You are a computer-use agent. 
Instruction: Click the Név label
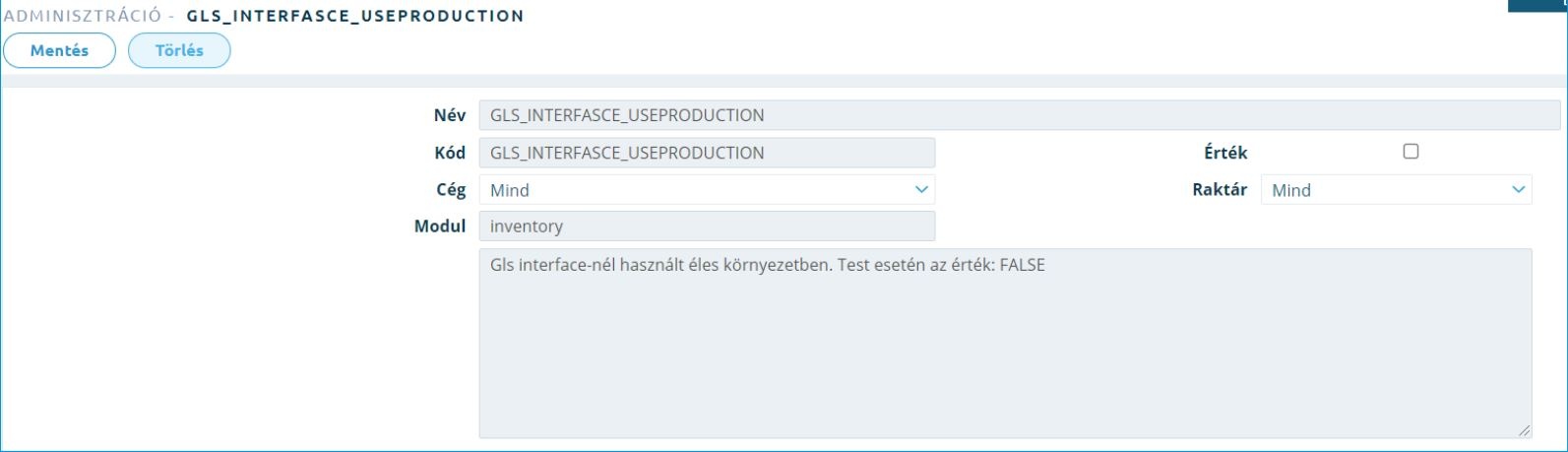pos(450,115)
